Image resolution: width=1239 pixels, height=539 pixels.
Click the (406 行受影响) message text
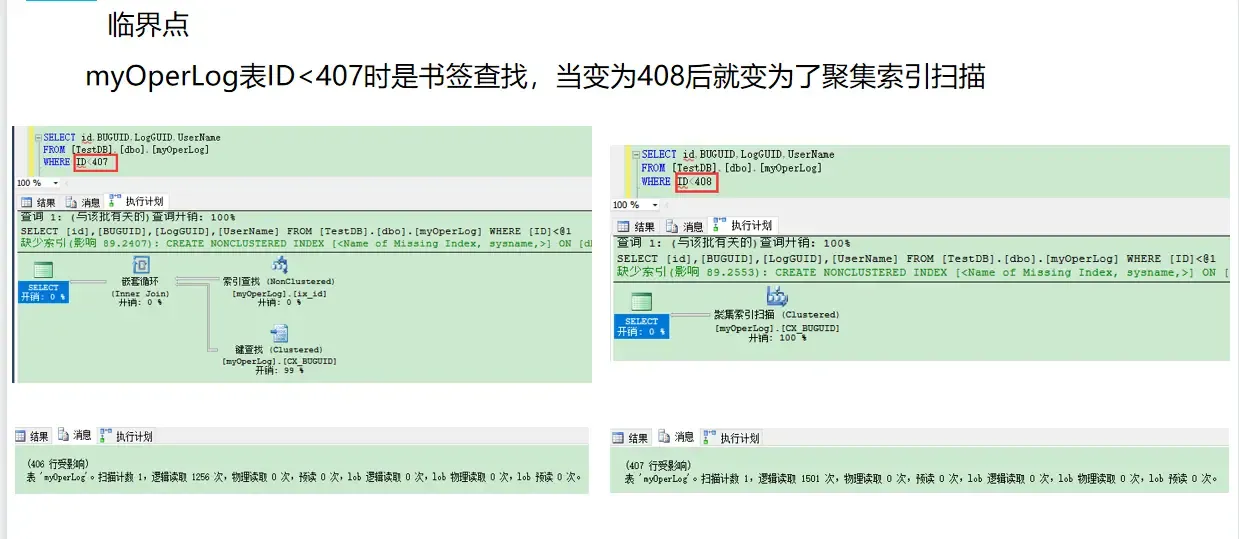click(59, 464)
